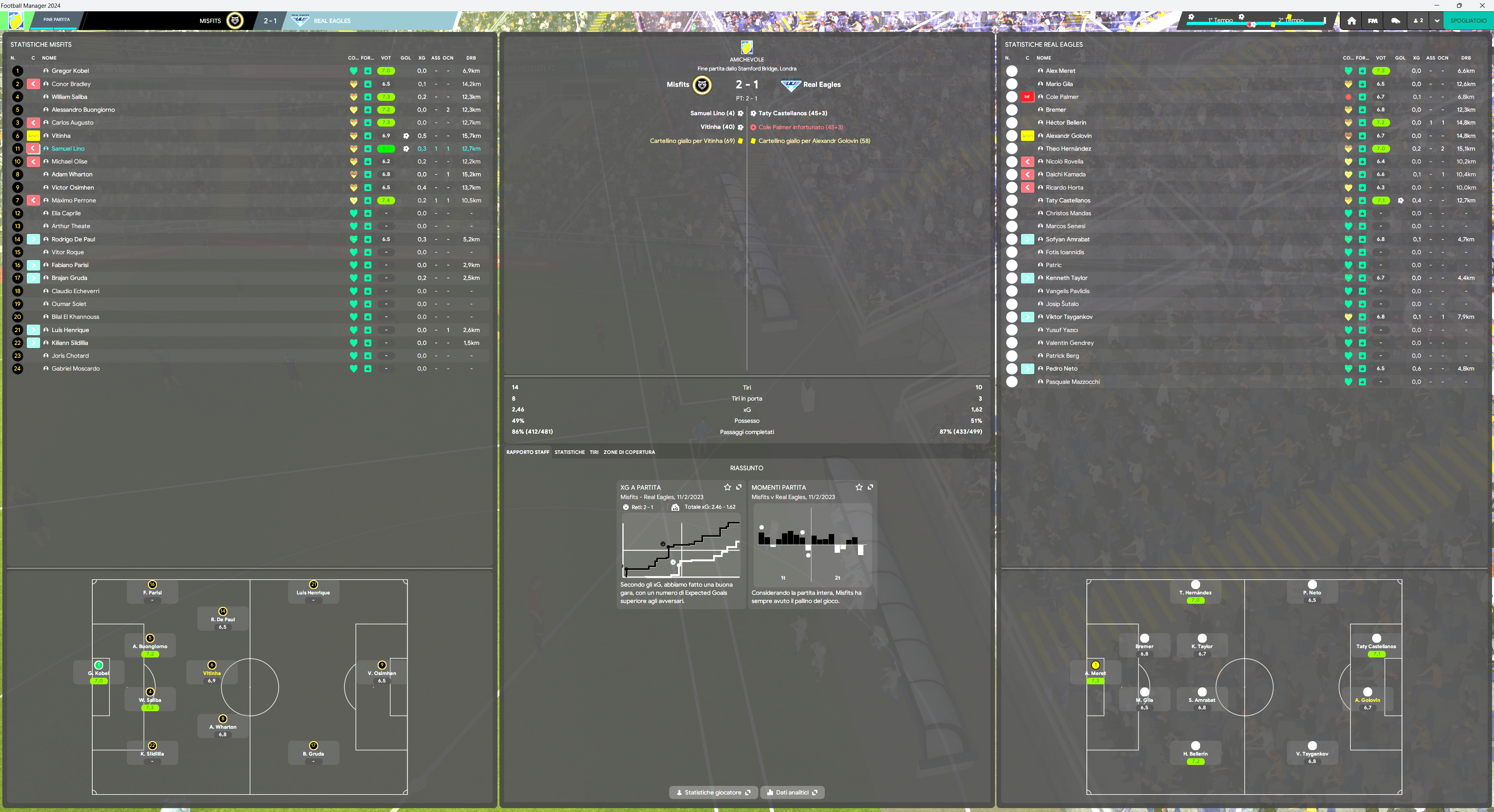1494x812 pixels.
Task: Click Gregor Kobel's green condition heart icon
Action: click(354, 71)
